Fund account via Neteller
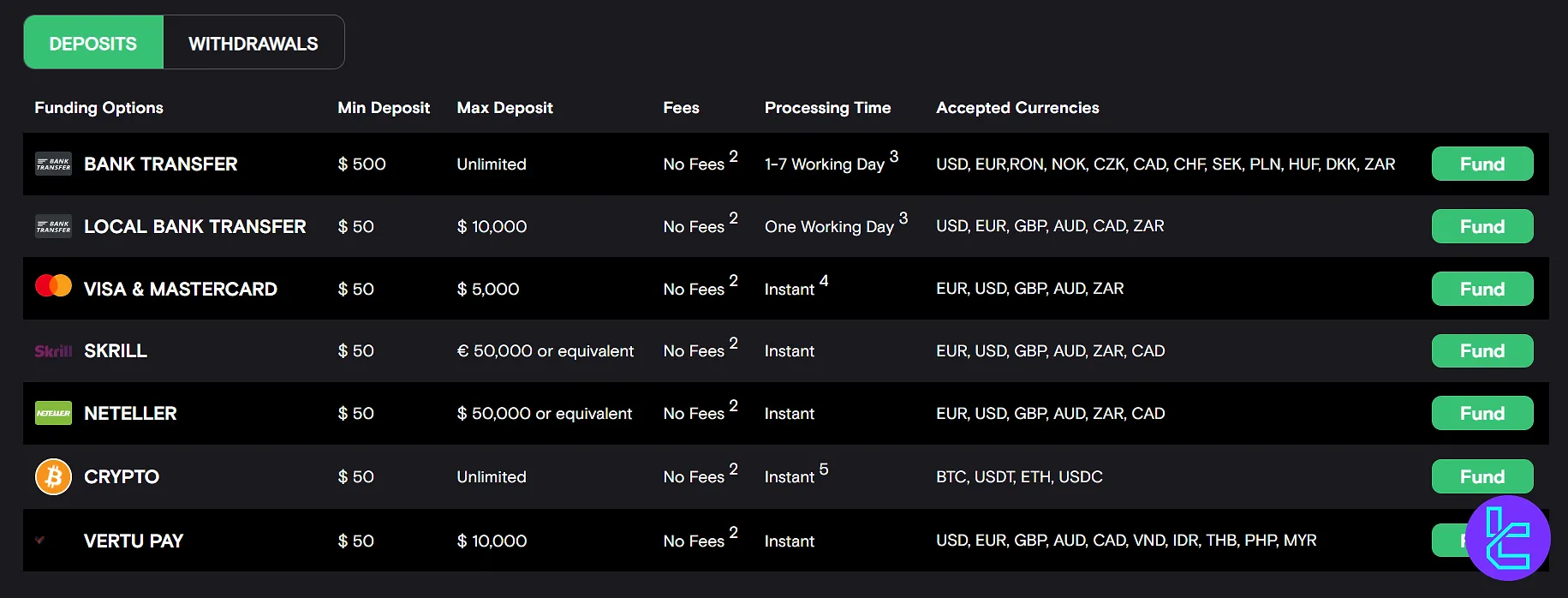1568x598 pixels. click(1482, 414)
